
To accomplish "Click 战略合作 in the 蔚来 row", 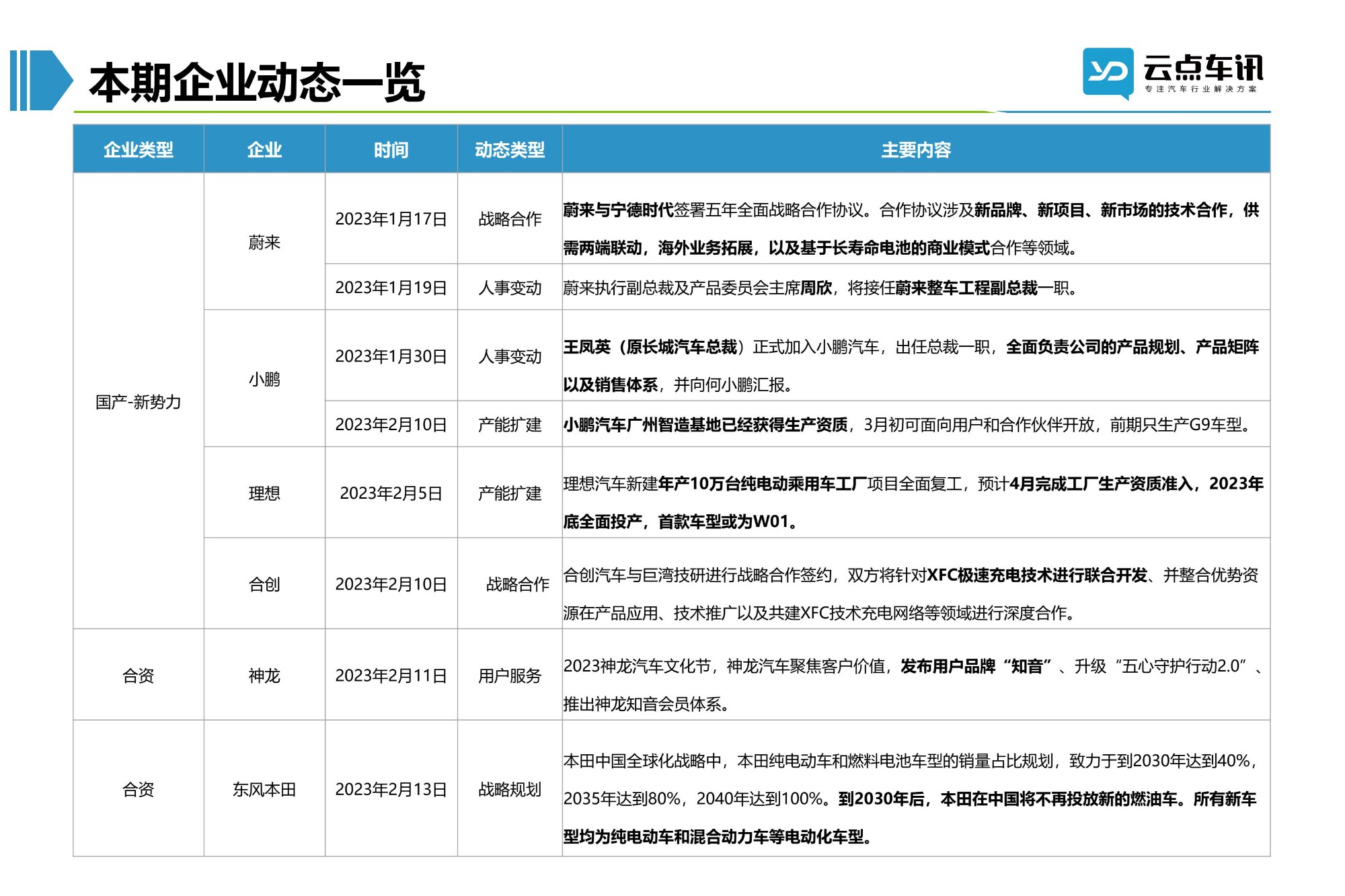I will 510,219.
